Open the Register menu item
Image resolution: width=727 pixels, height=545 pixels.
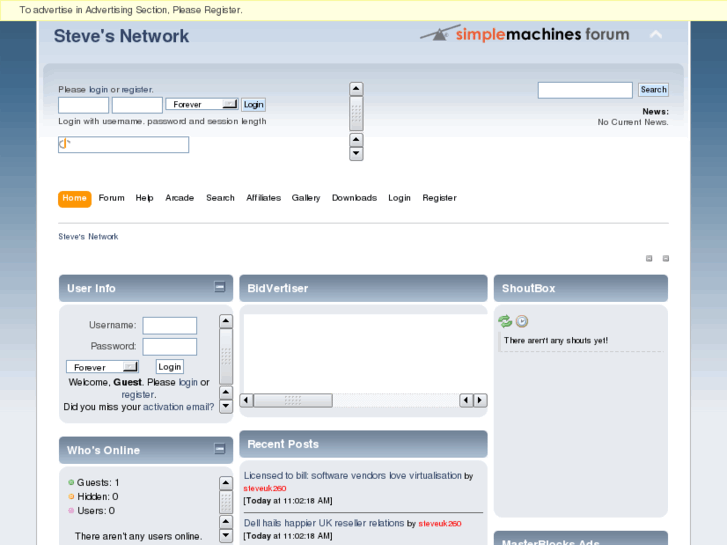[439, 198]
